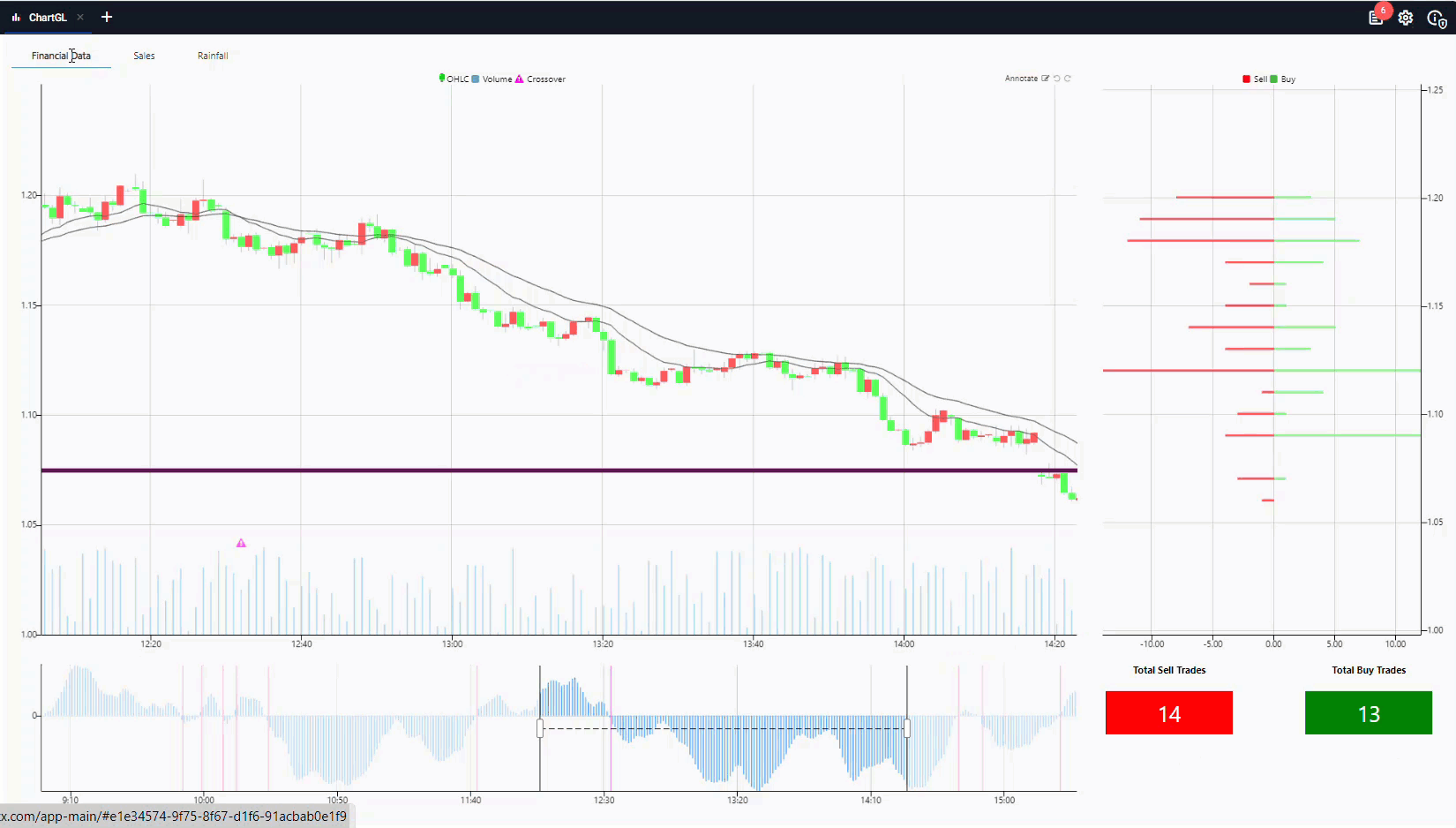Click the Annotate edit pencil icon
Image resolution: width=1456 pixels, height=828 pixels.
pyautogui.click(x=1046, y=79)
